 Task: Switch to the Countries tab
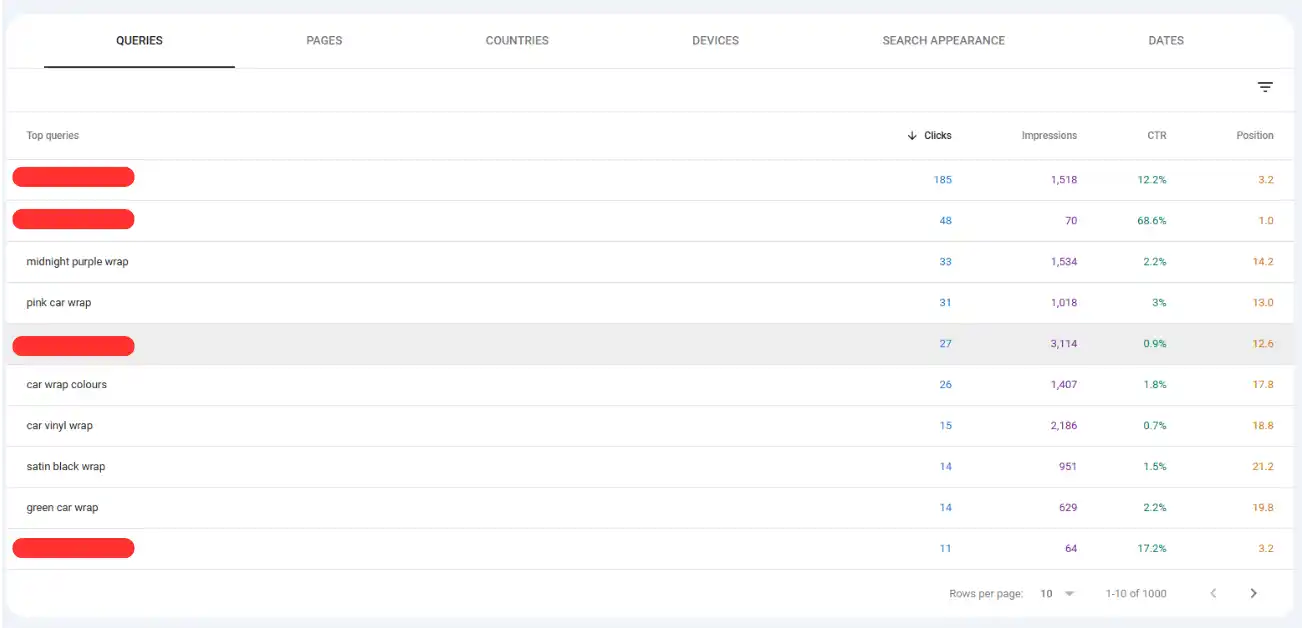tap(517, 41)
